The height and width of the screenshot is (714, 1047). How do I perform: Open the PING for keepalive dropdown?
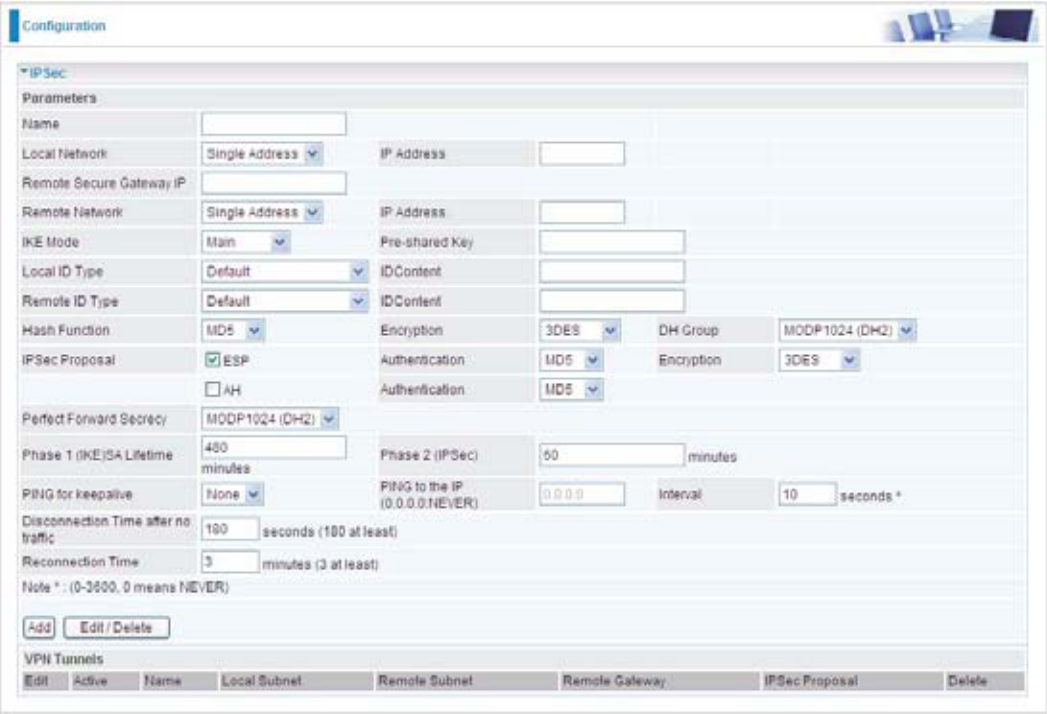tap(232, 494)
